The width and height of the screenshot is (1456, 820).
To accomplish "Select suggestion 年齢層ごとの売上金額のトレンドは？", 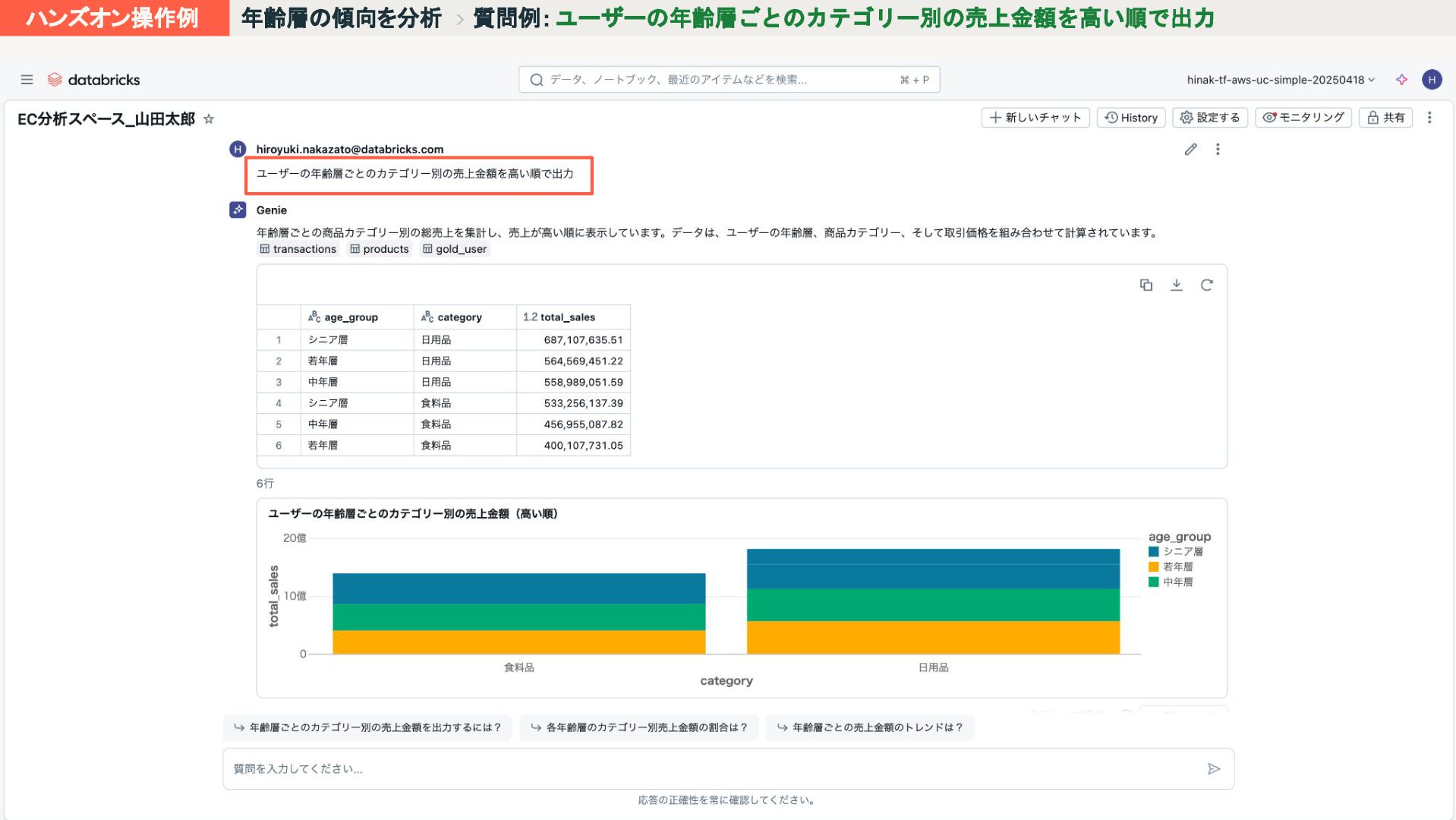I will 870,727.
